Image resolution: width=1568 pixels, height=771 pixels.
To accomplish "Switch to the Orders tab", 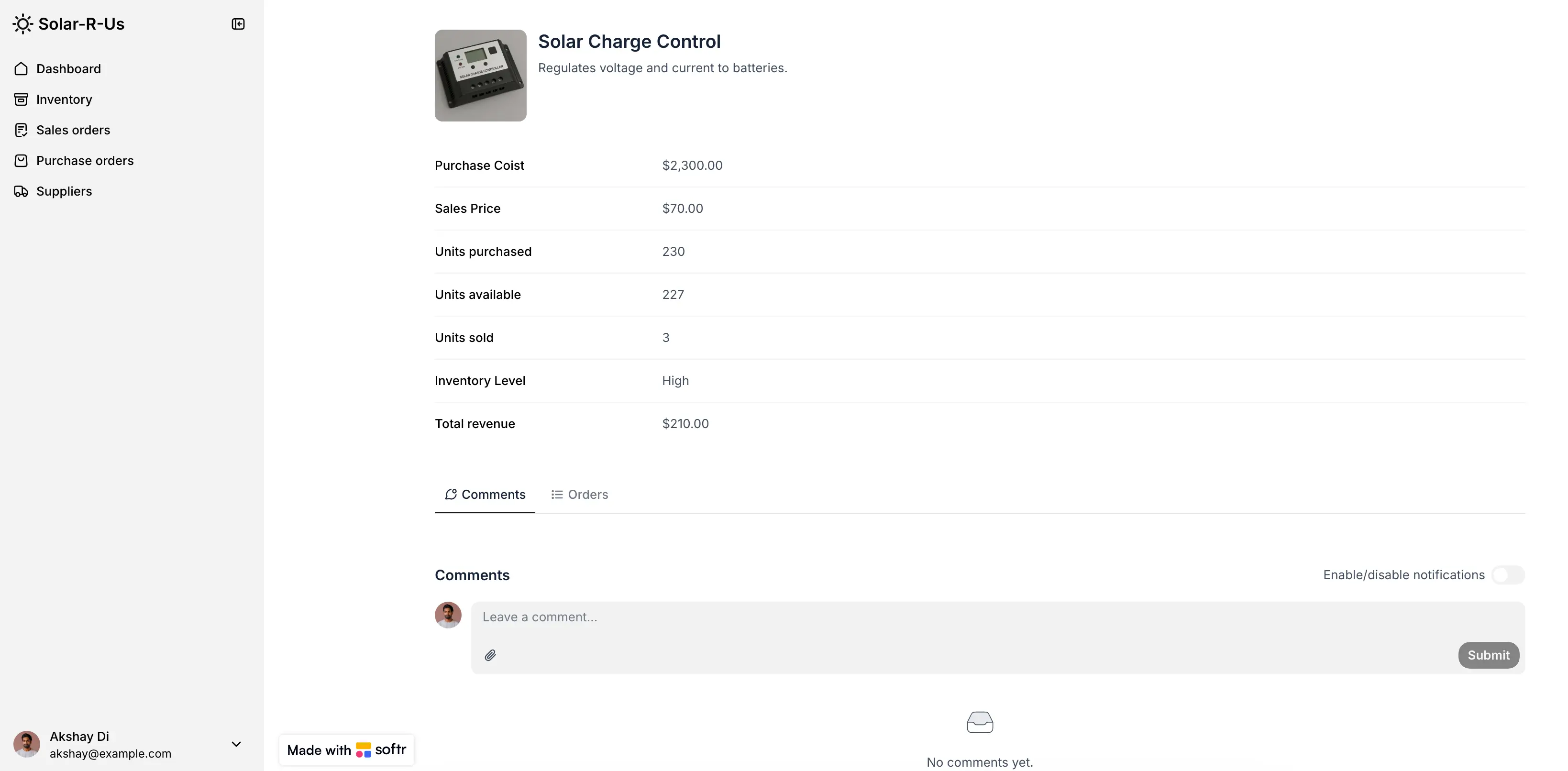I will [579, 494].
